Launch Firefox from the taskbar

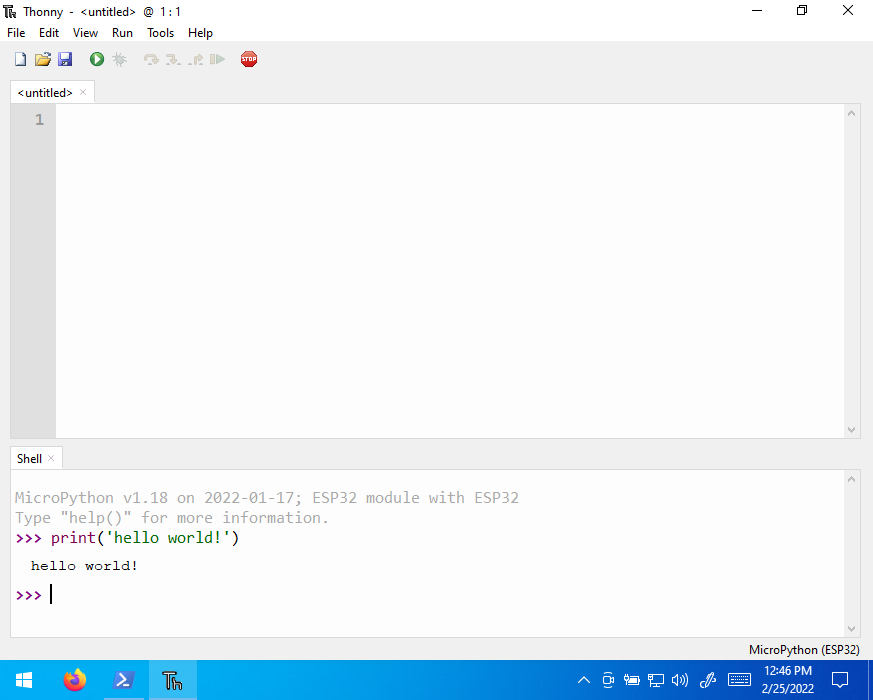click(75, 680)
